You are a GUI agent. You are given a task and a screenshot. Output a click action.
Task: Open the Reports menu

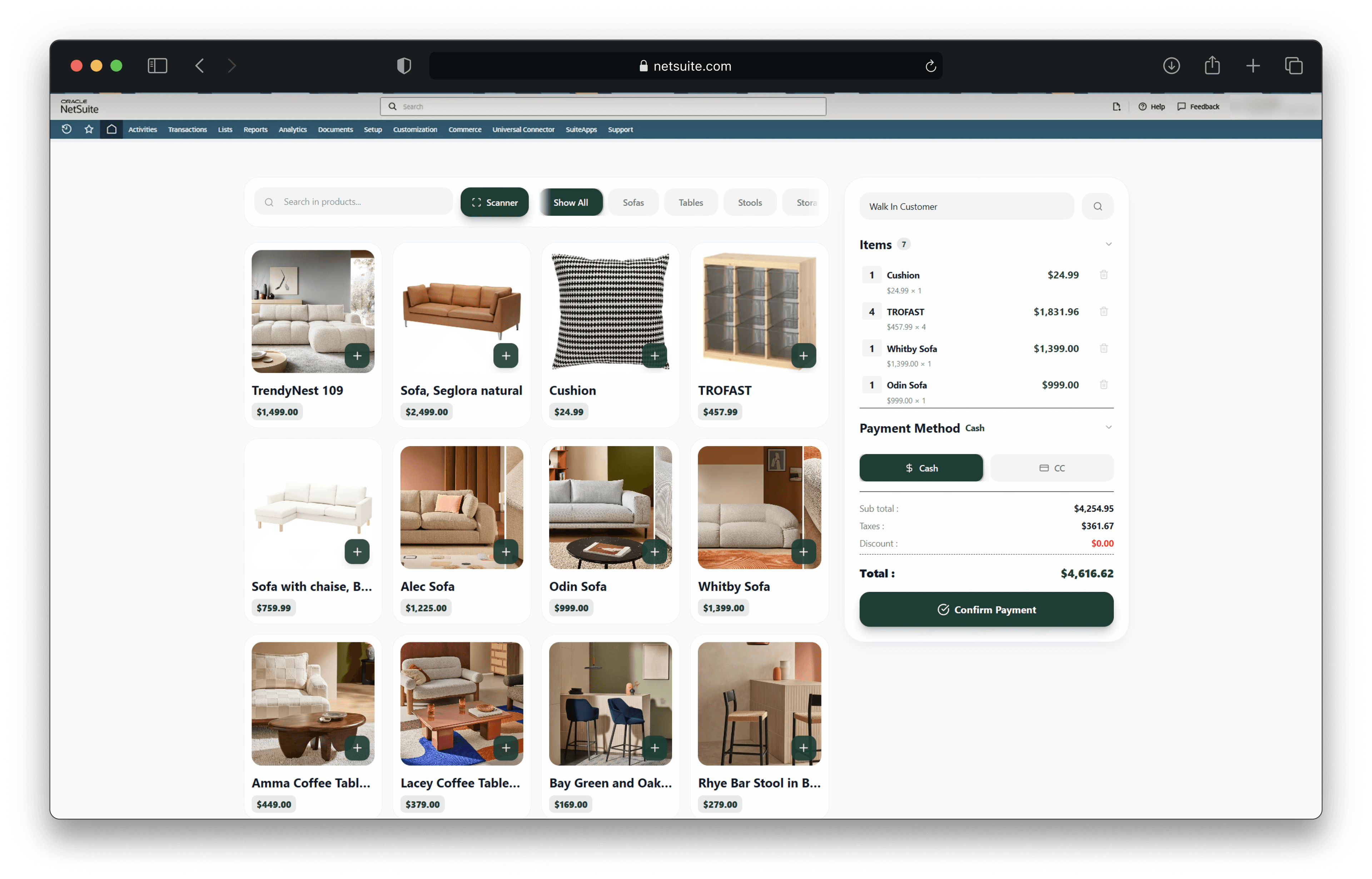pos(255,130)
